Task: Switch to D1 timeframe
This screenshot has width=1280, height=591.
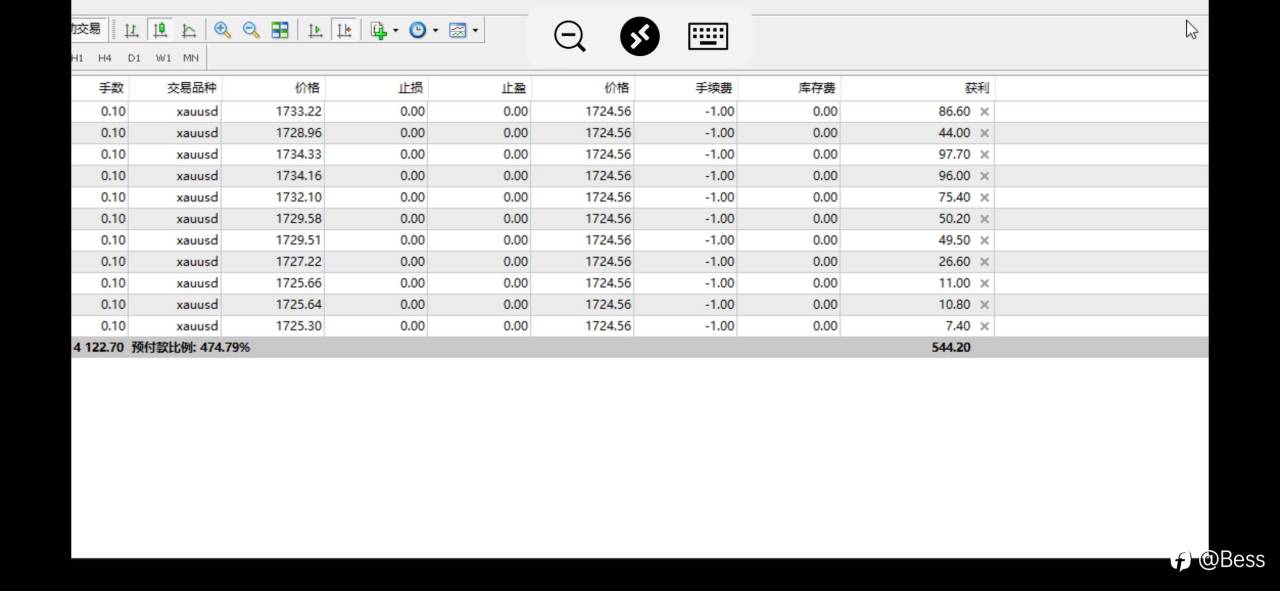Action: point(134,58)
